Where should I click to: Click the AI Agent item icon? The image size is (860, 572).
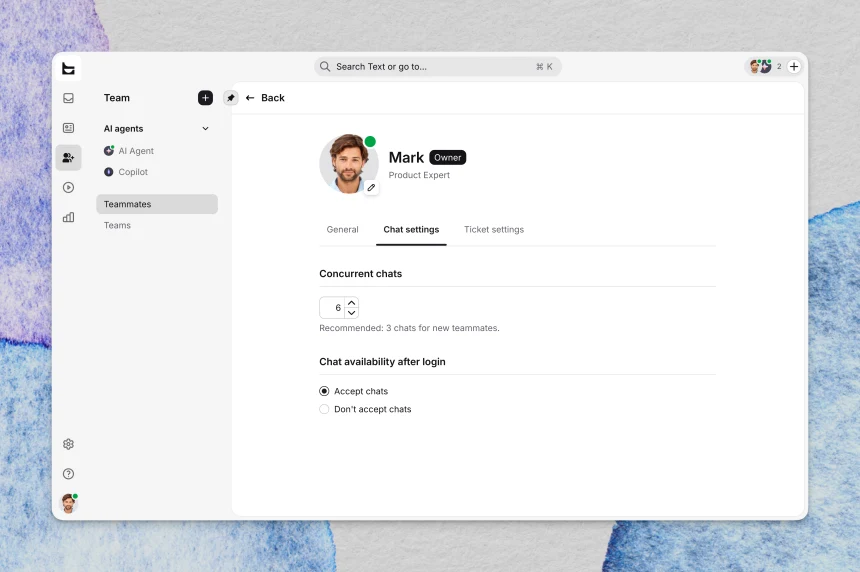(109, 150)
